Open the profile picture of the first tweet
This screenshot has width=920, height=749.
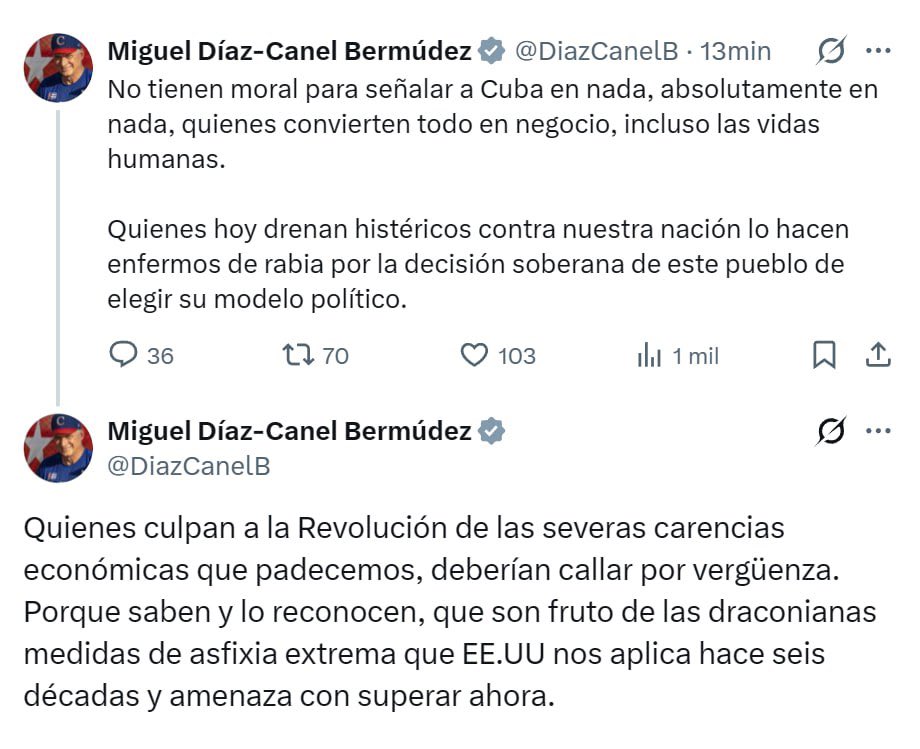(58, 68)
